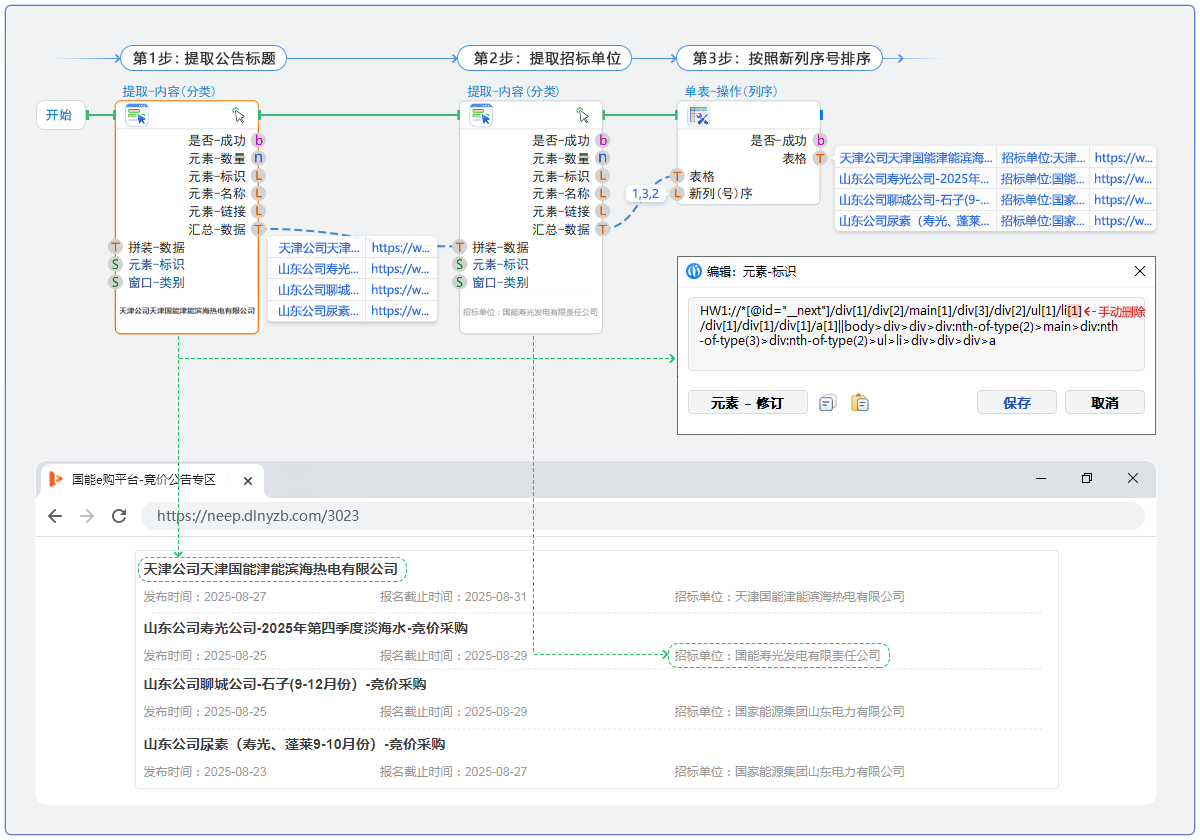
Task: Click the 元素-链接 L port on the step 1 node
Action: click(x=258, y=211)
